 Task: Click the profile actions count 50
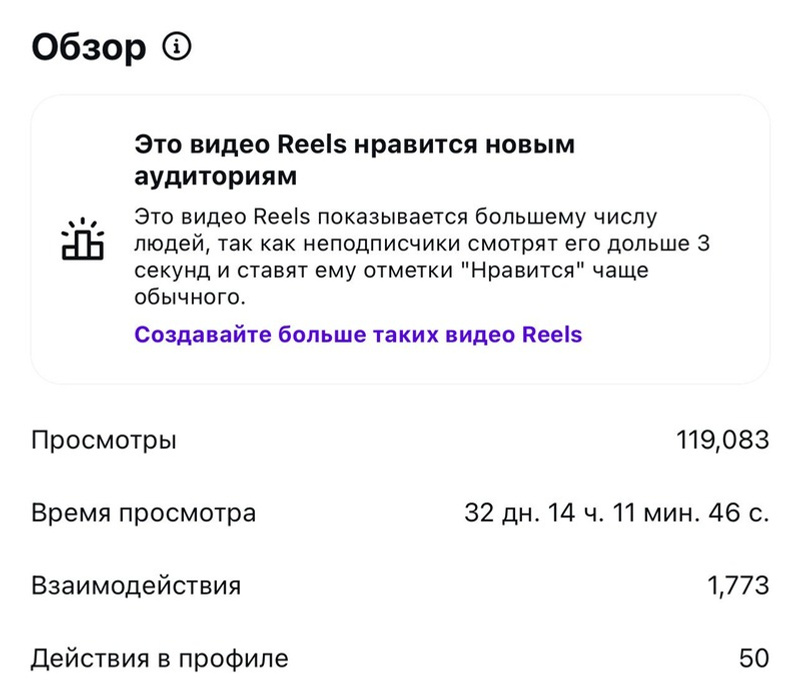754,658
